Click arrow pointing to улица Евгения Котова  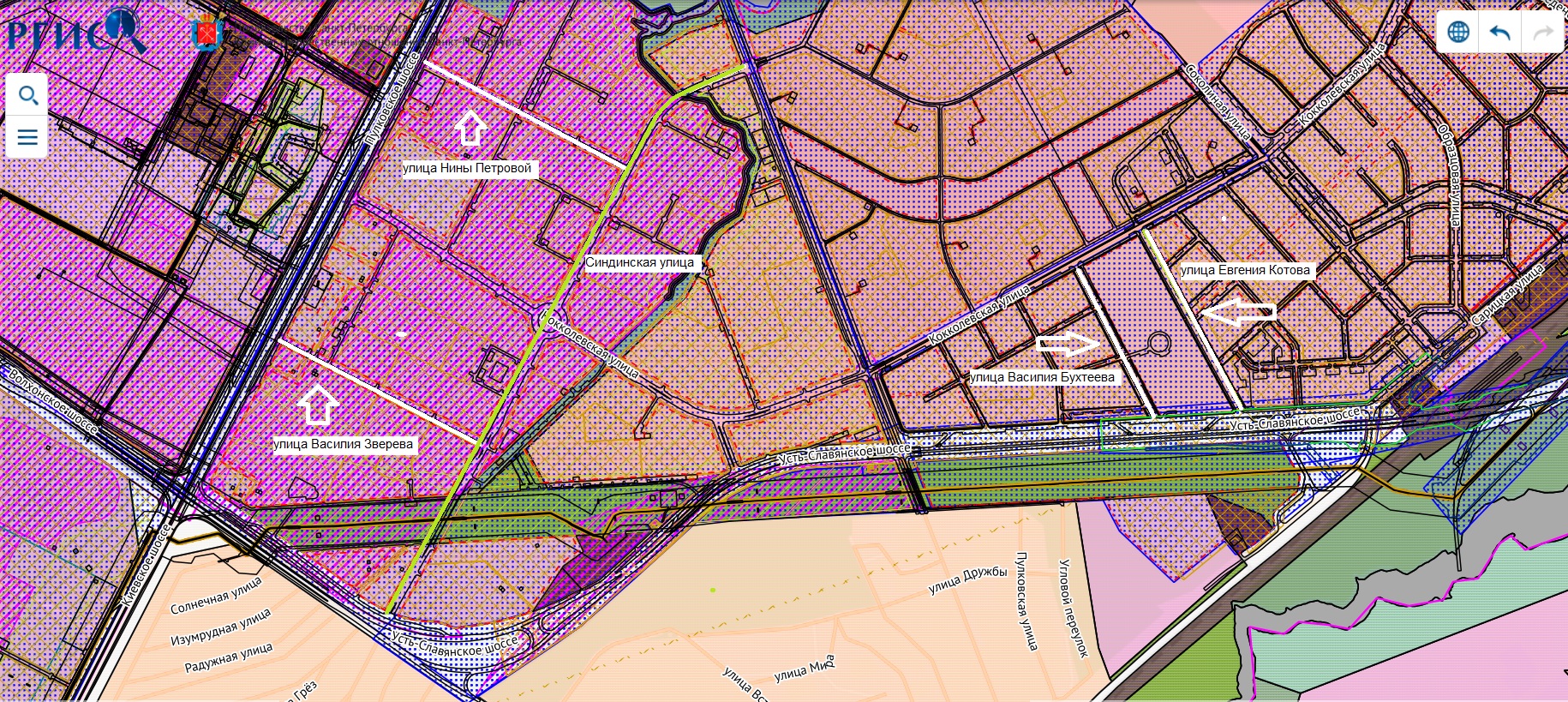1238,313
